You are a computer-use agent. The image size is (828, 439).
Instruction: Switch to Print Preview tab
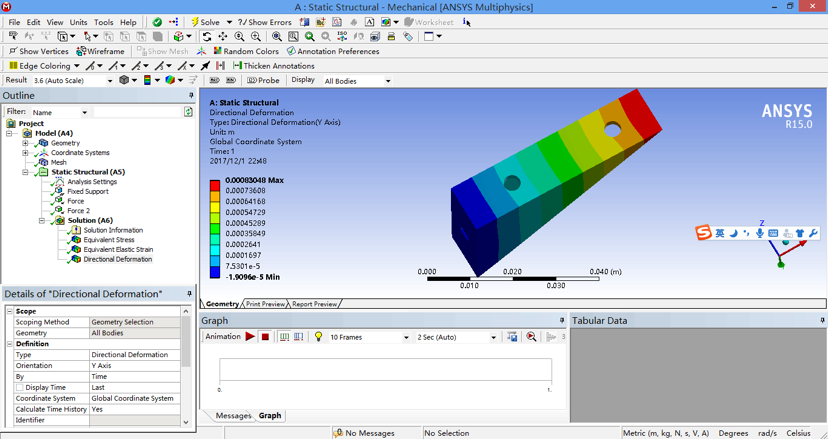click(265, 304)
